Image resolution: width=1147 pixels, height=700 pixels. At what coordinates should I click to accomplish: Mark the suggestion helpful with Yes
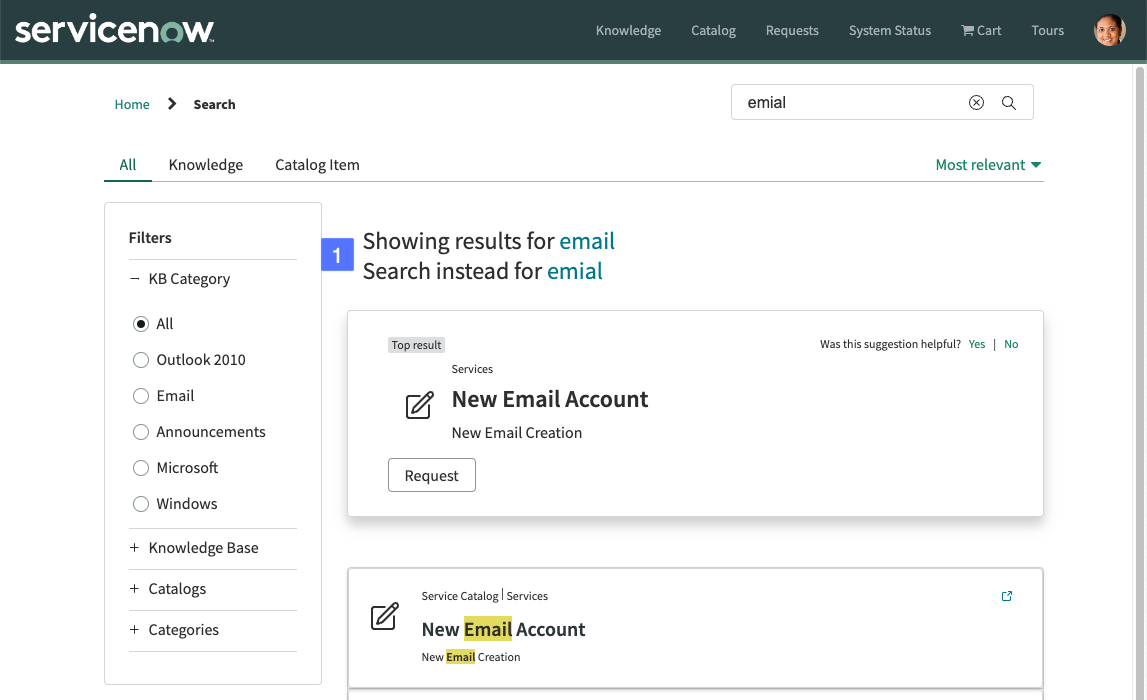tap(977, 344)
